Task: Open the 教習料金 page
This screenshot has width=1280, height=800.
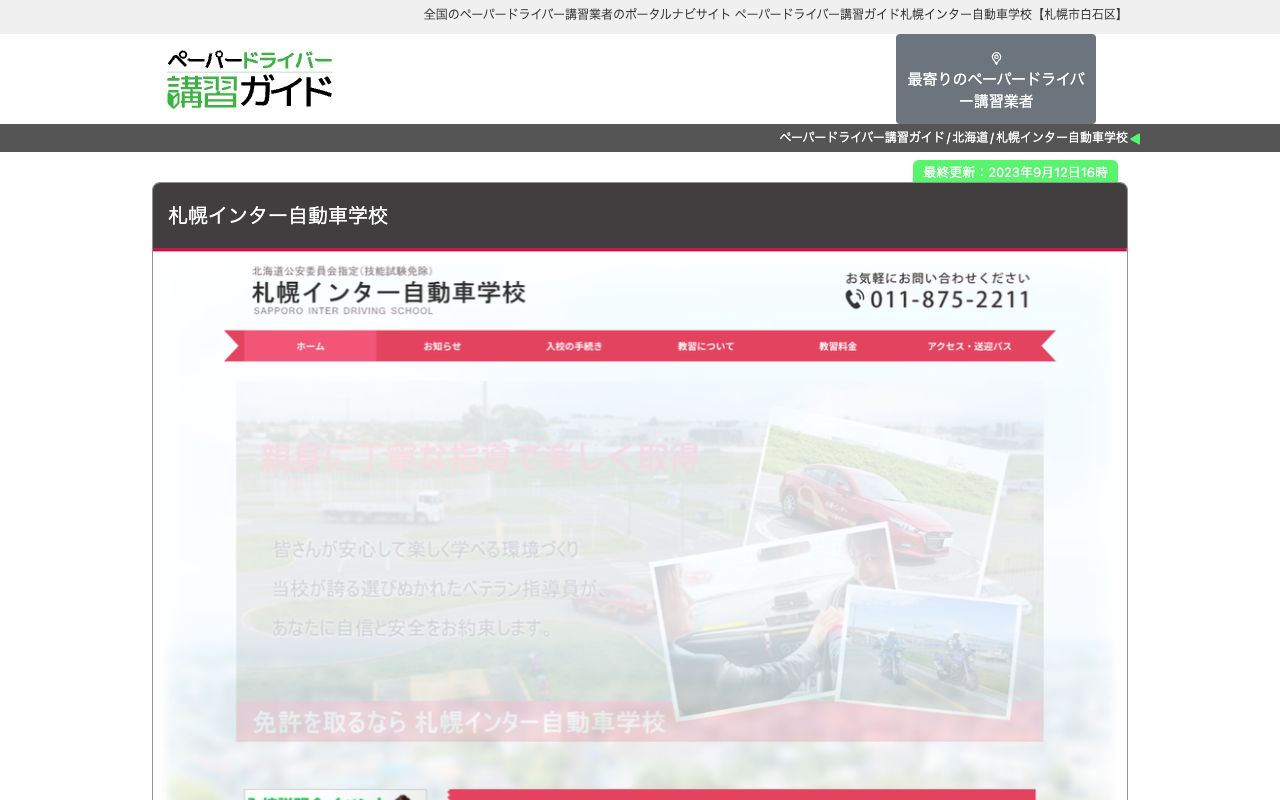Action: click(x=837, y=346)
